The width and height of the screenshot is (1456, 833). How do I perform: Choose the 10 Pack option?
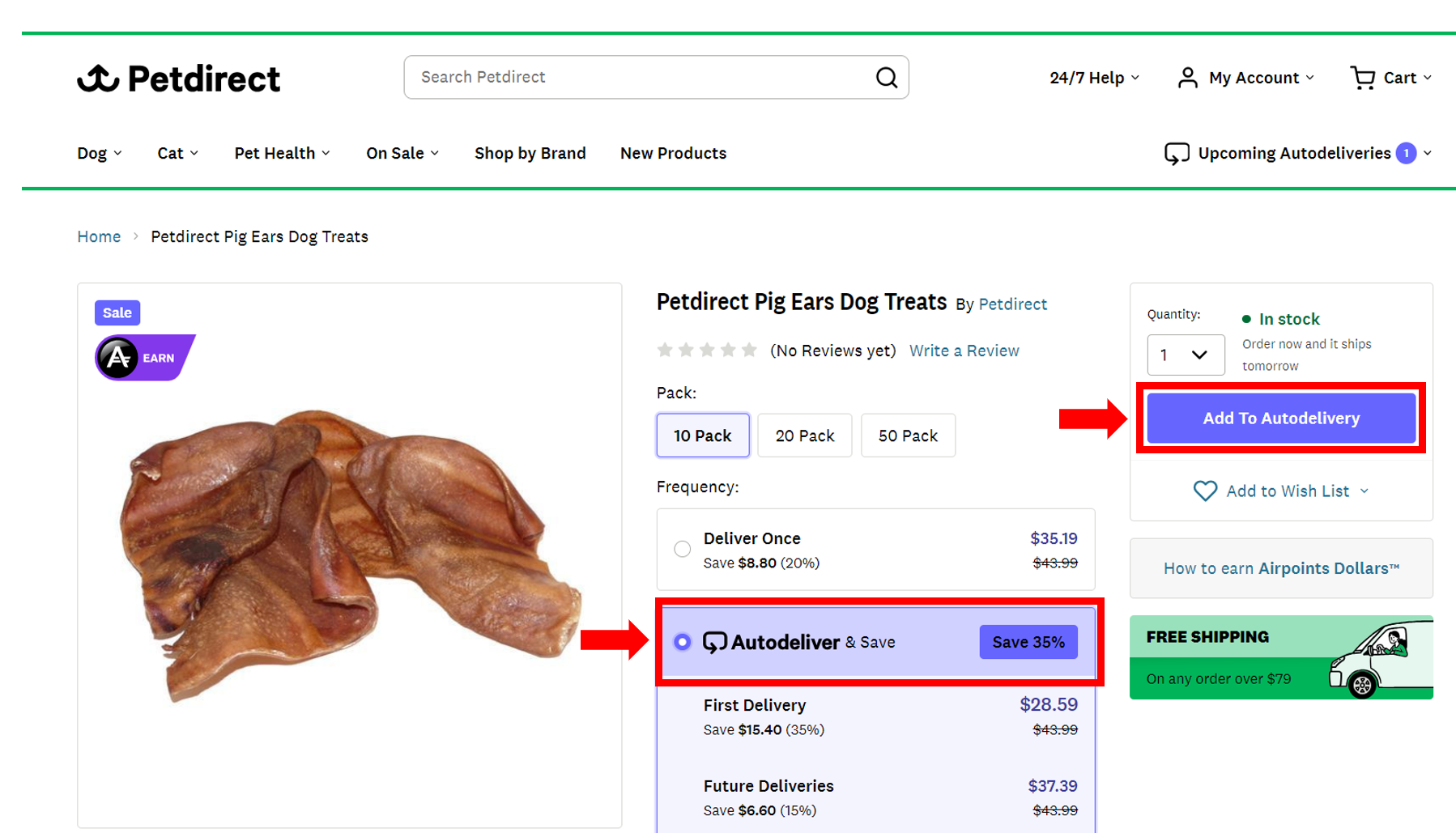click(x=703, y=436)
